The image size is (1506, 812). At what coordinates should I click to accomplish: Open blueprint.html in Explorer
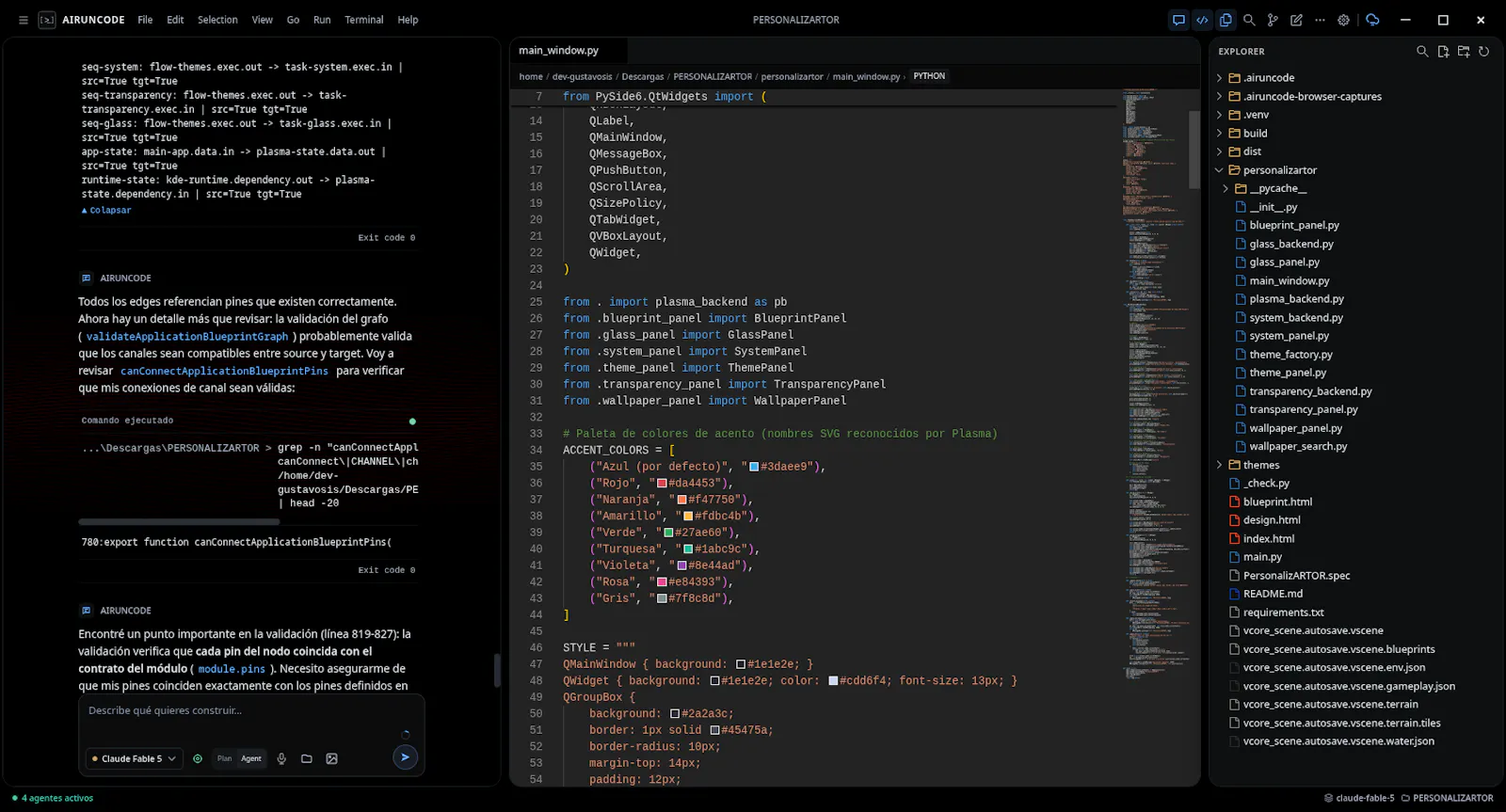click(1277, 502)
